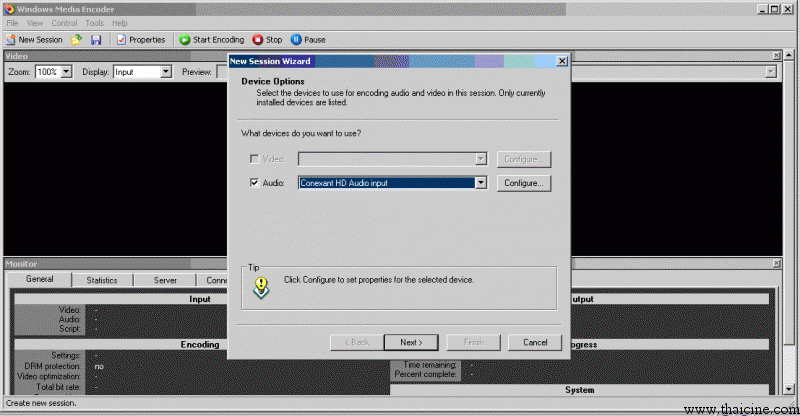800x416 pixels.
Task: Cancel the New Session Wizard
Action: click(535, 342)
